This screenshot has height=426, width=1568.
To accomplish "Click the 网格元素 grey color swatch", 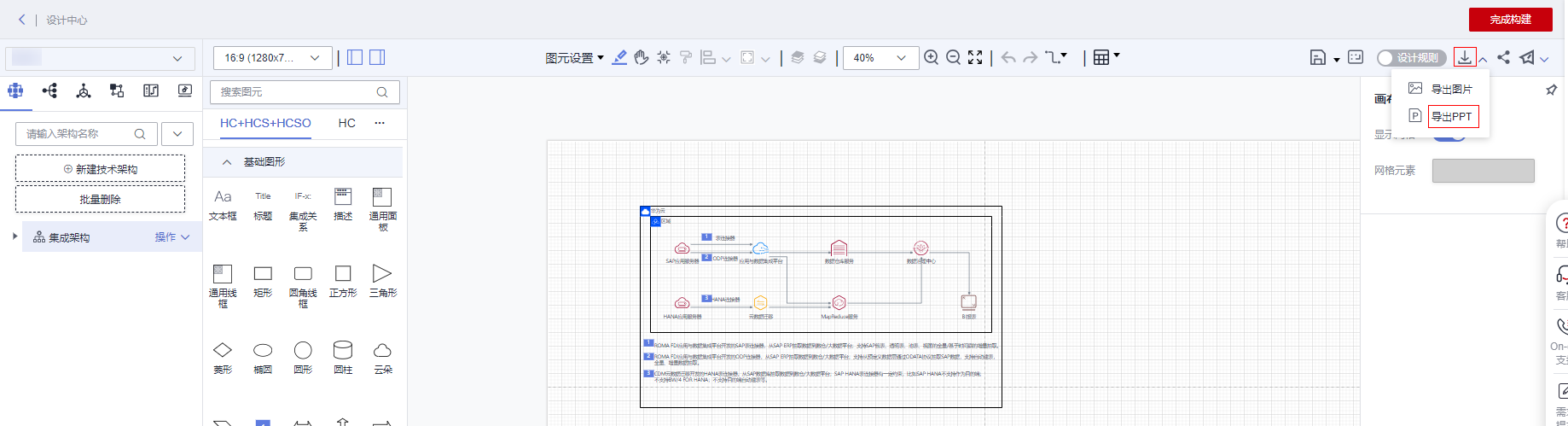I will coord(1483,170).
